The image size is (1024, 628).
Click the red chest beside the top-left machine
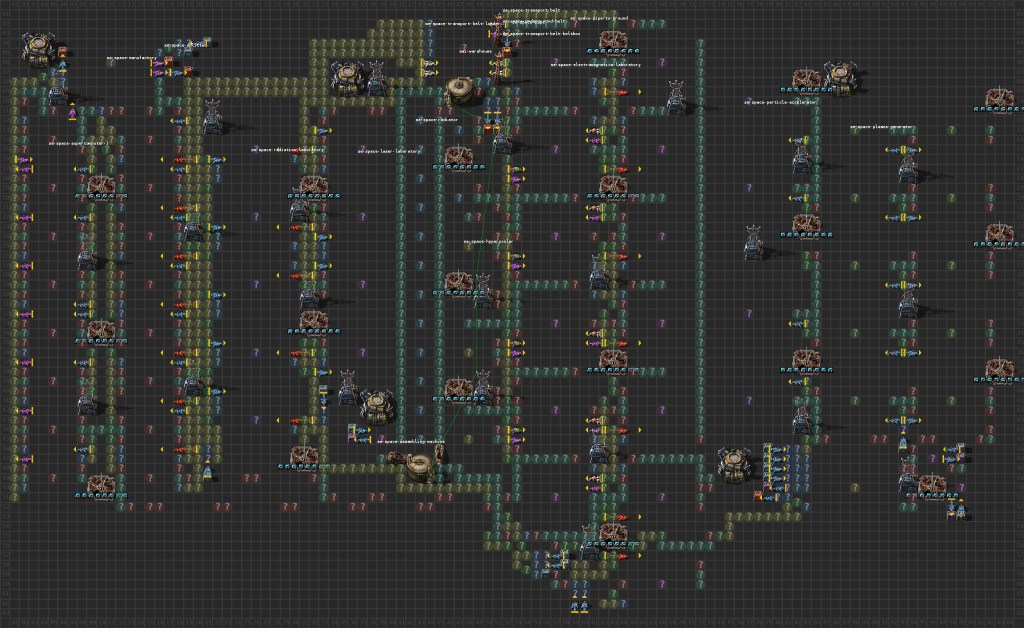[63, 52]
